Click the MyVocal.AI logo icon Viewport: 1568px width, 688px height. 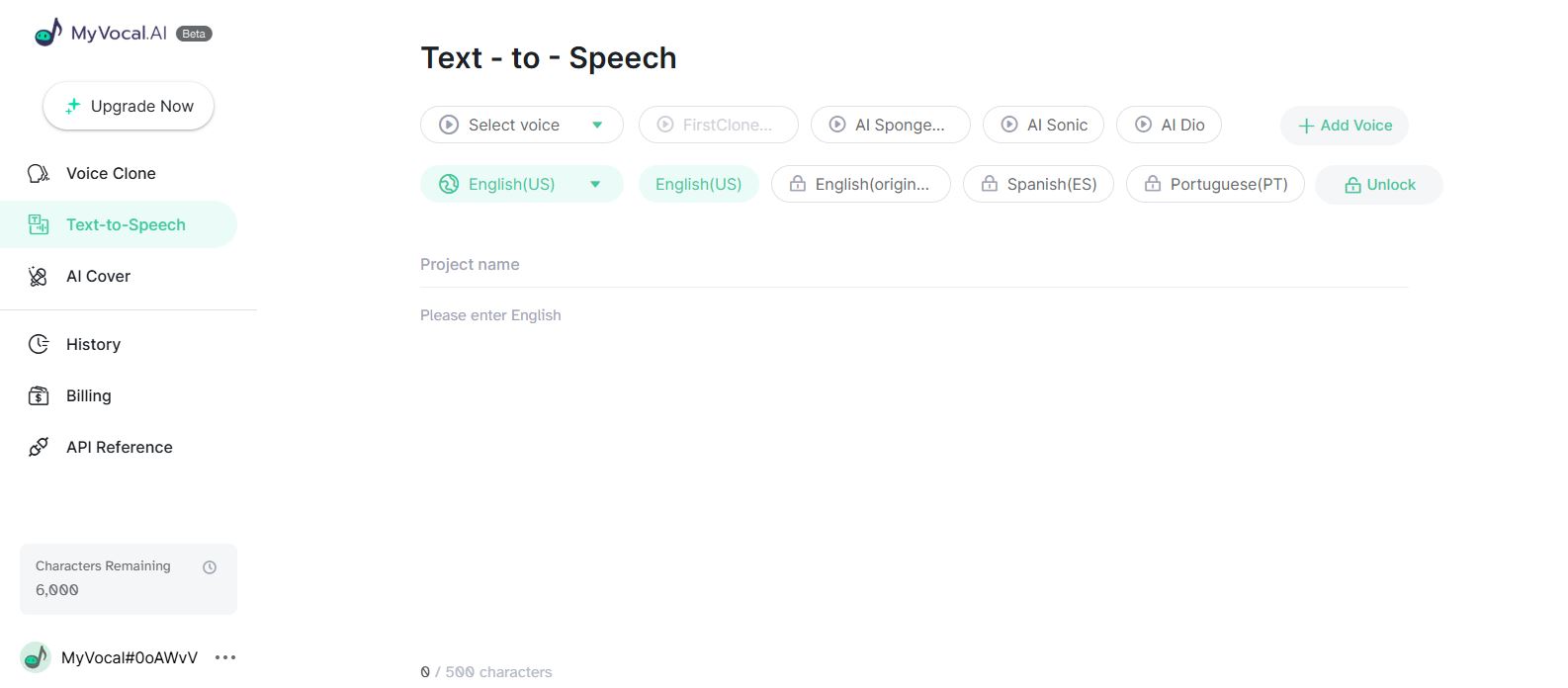47,34
